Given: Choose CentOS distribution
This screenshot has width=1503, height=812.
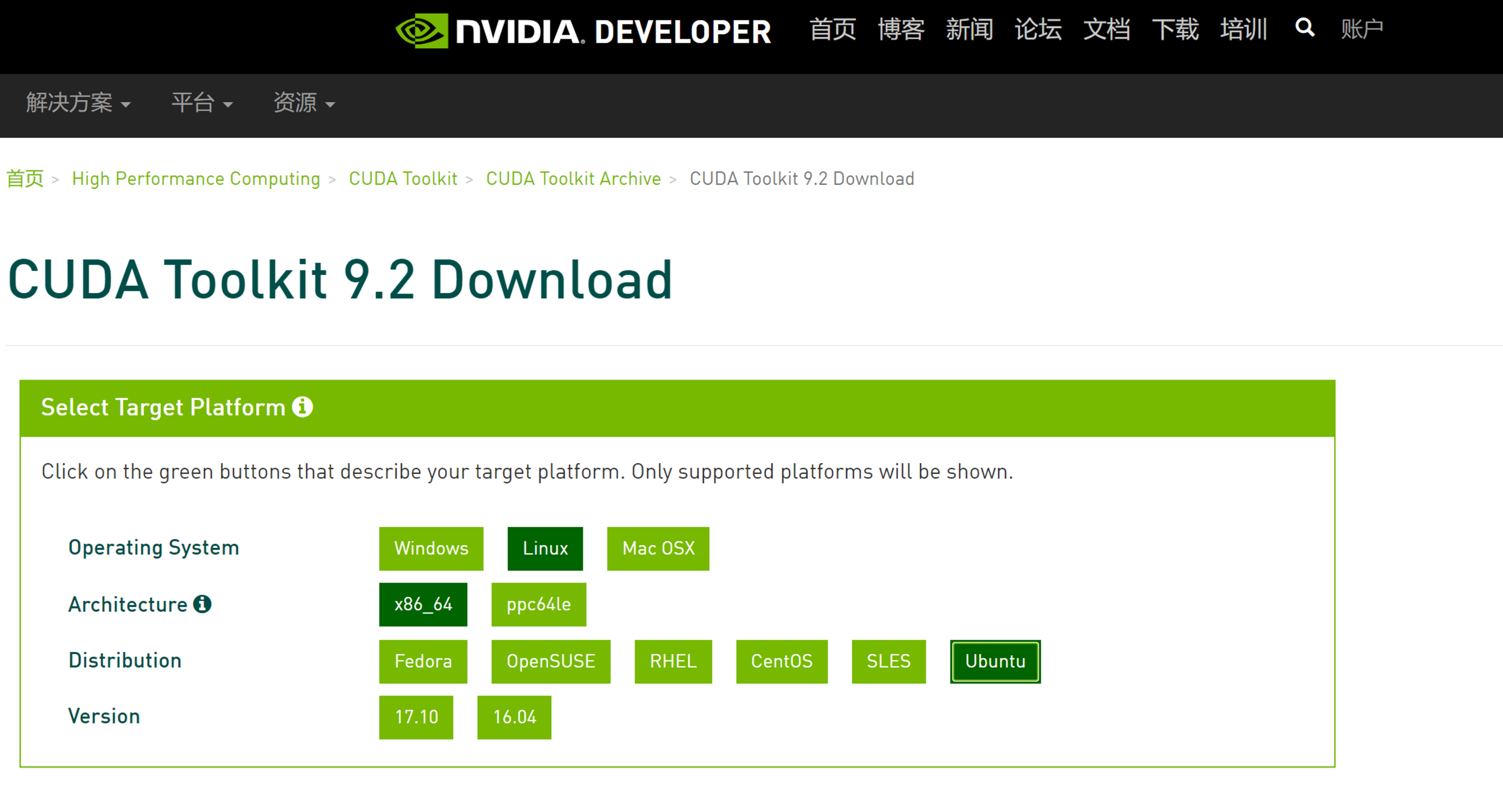Looking at the screenshot, I should (x=781, y=661).
